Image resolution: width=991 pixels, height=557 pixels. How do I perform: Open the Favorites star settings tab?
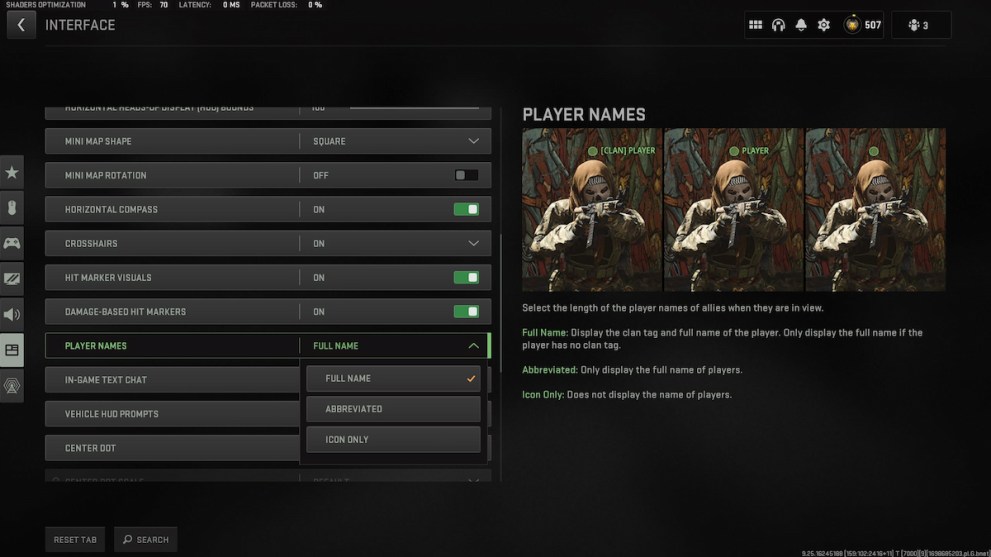pyautogui.click(x=12, y=173)
